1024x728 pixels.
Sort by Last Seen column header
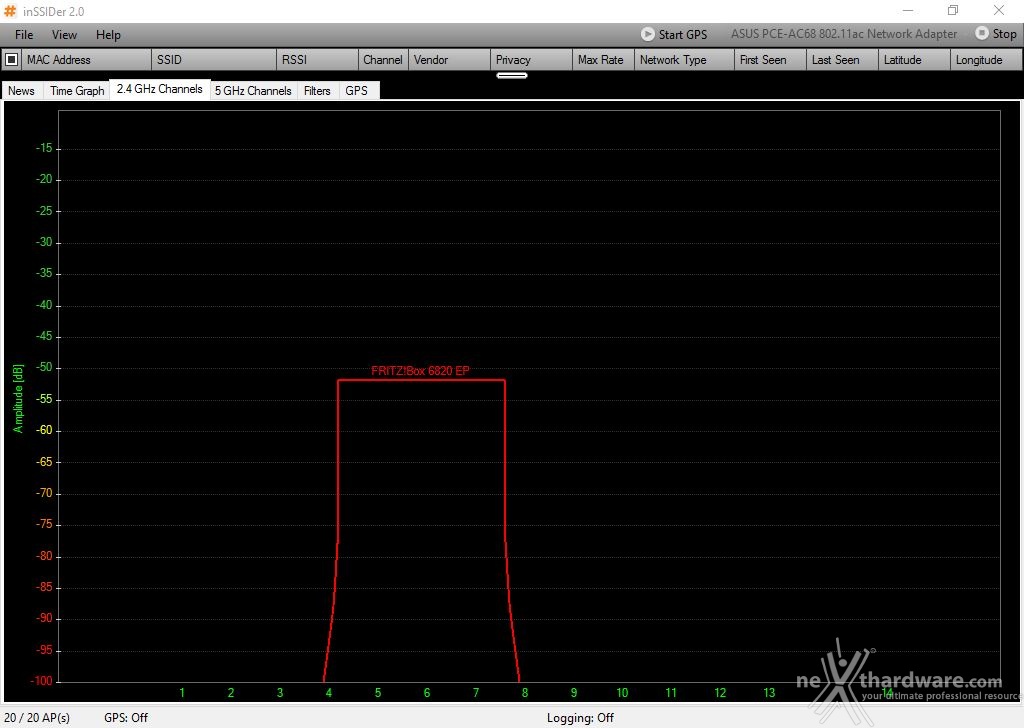pyautogui.click(x=842, y=59)
